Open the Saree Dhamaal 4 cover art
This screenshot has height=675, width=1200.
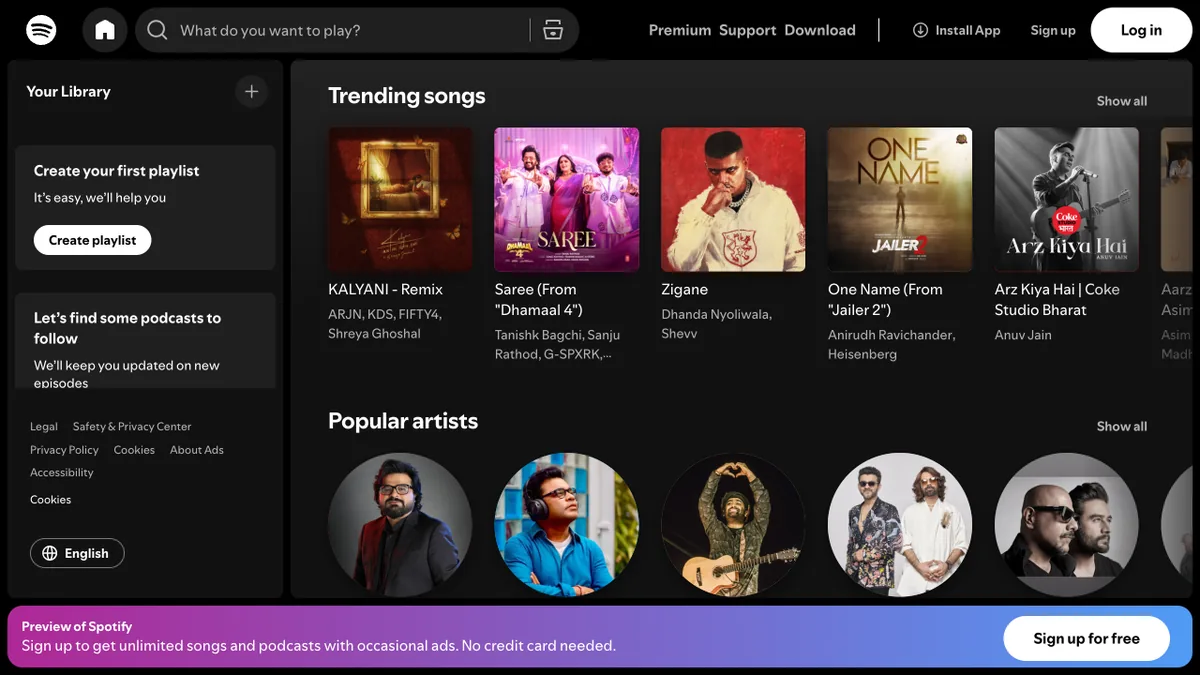567,199
